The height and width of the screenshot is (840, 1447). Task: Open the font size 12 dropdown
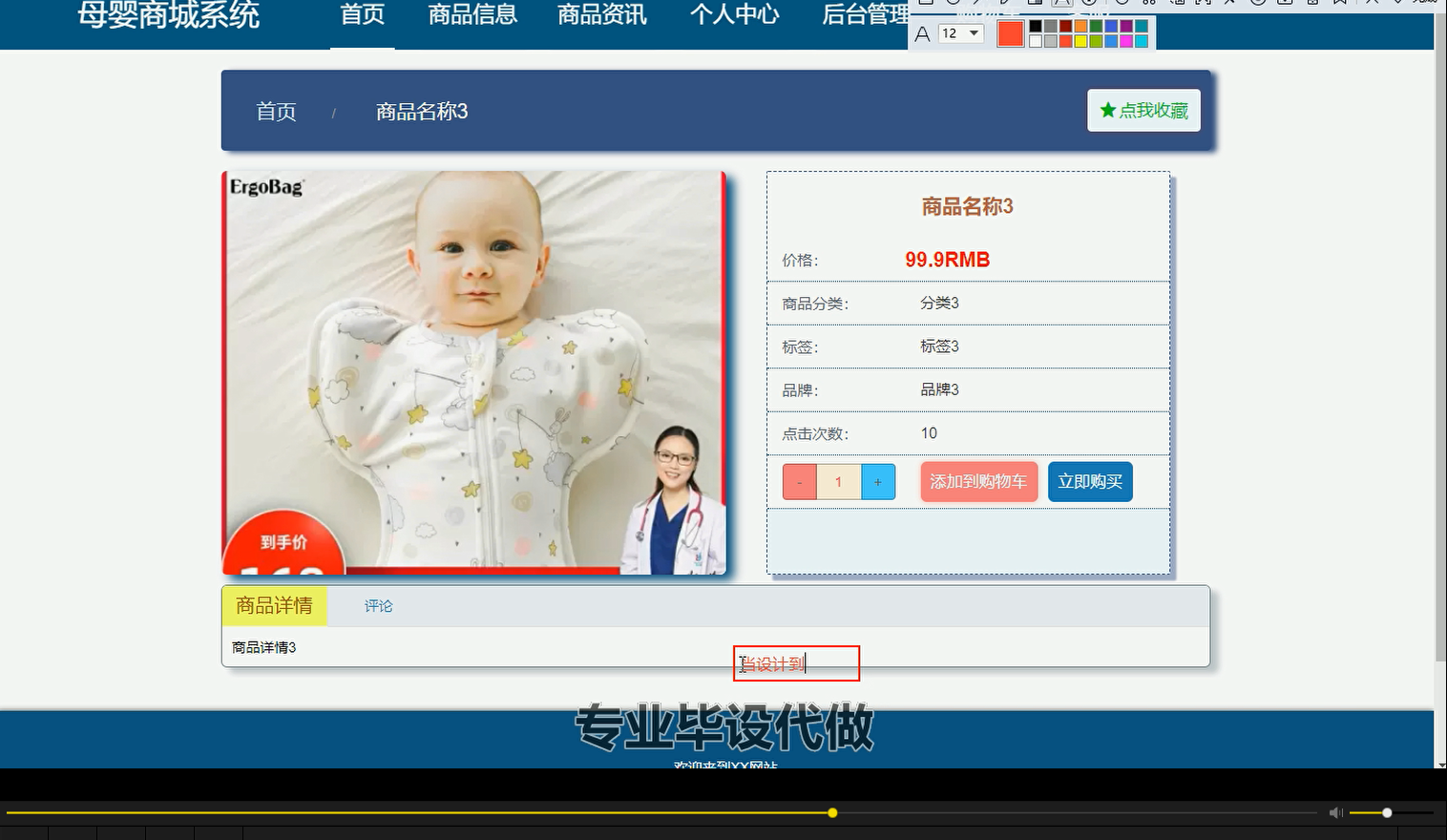[961, 33]
